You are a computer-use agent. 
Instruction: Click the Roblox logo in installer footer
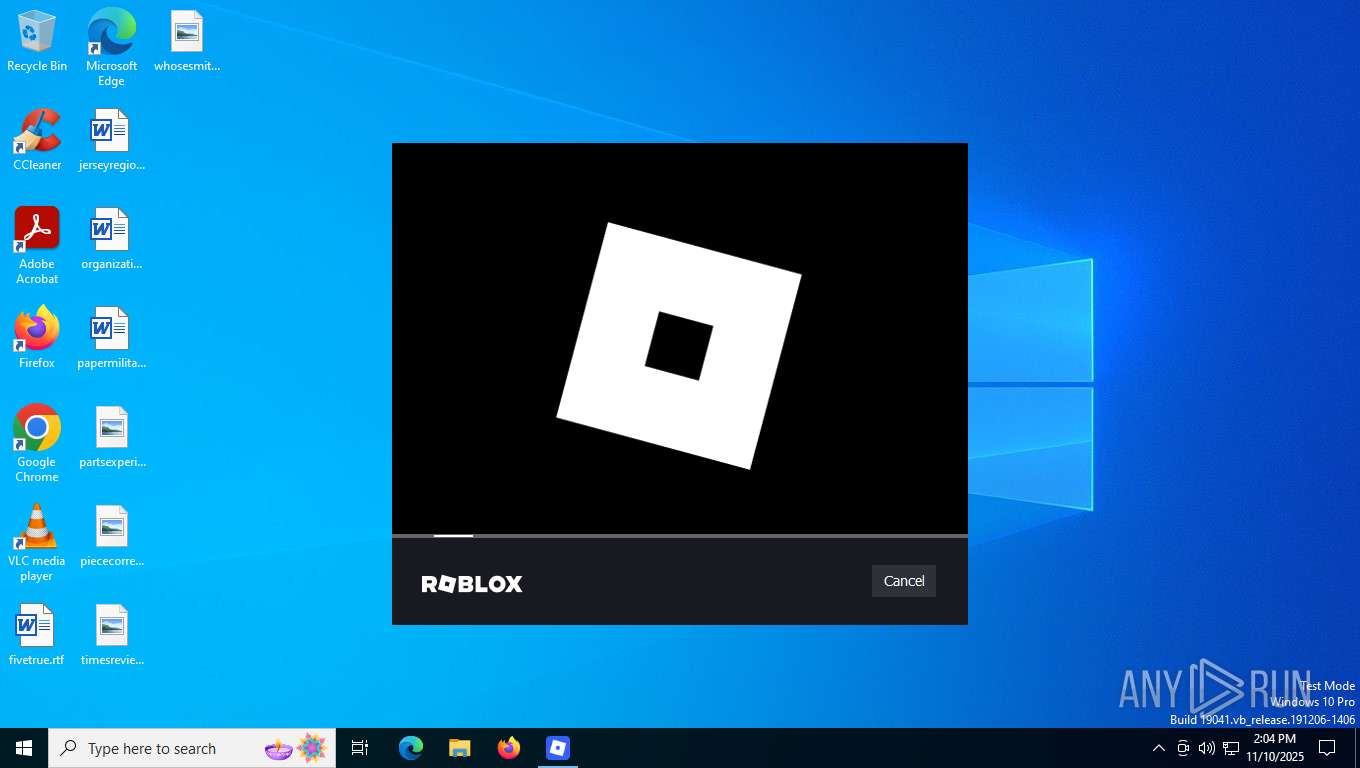472,584
